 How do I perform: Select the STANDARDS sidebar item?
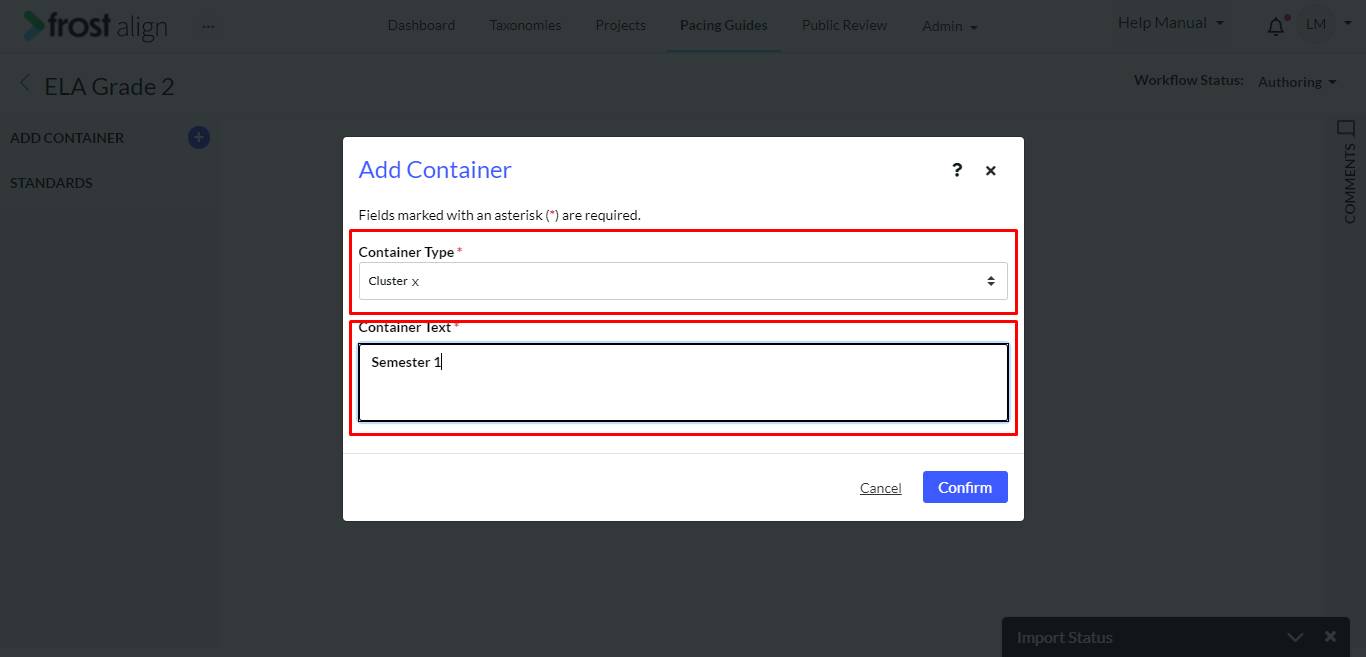[51, 183]
